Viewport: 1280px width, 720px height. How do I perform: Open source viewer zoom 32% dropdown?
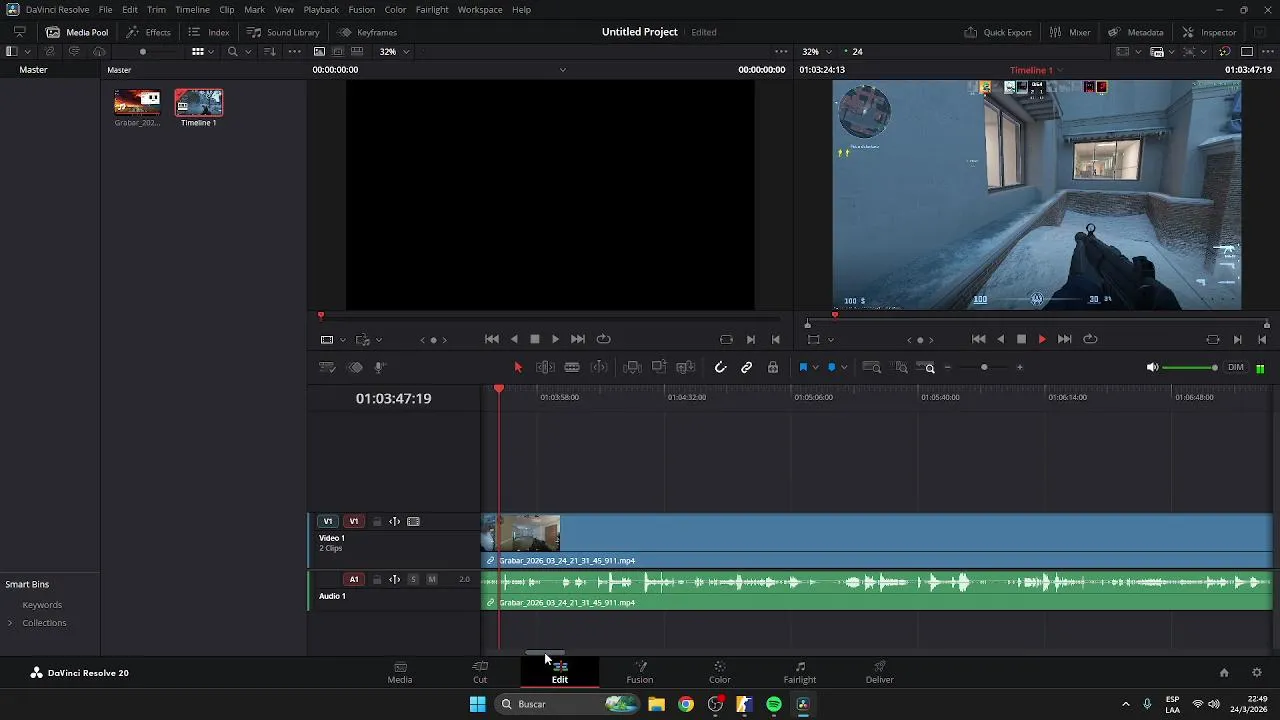coord(395,51)
